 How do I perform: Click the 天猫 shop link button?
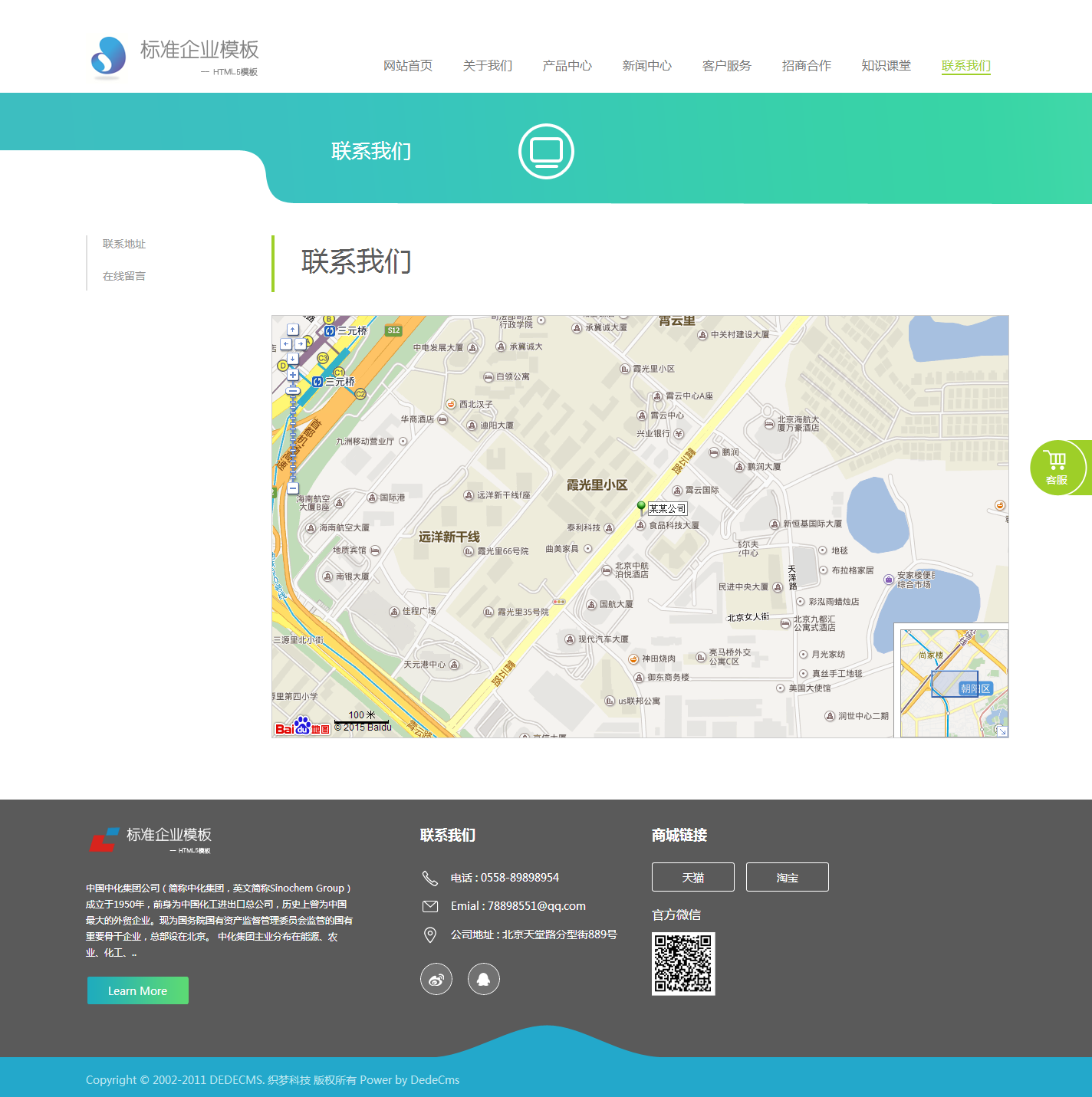tap(692, 877)
